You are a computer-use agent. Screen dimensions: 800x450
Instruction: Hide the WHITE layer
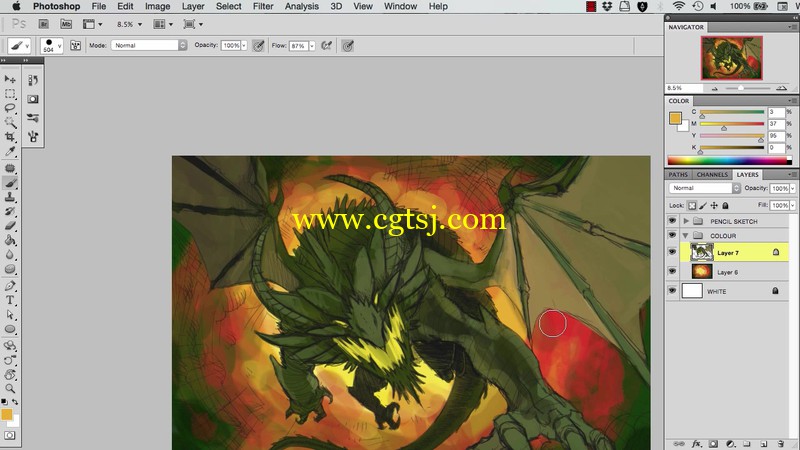point(672,291)
